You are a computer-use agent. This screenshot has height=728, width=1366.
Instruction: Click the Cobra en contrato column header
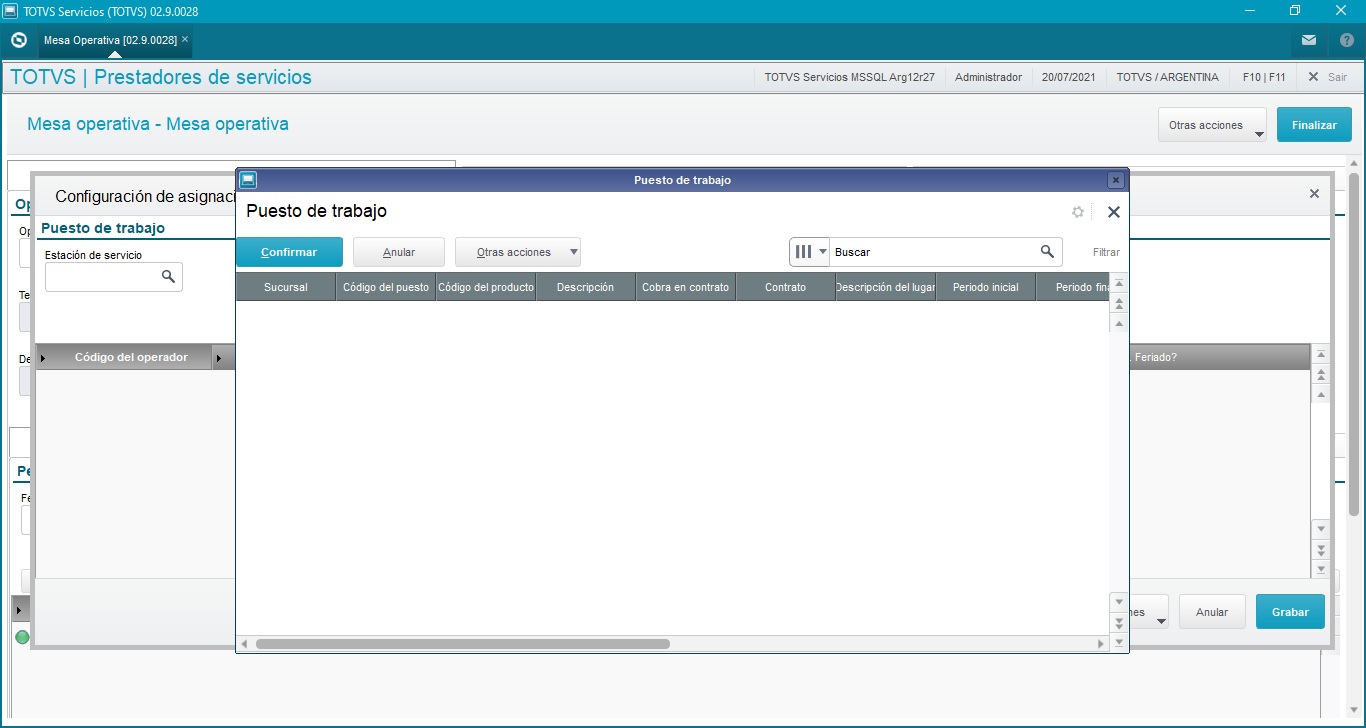(686, 287)
